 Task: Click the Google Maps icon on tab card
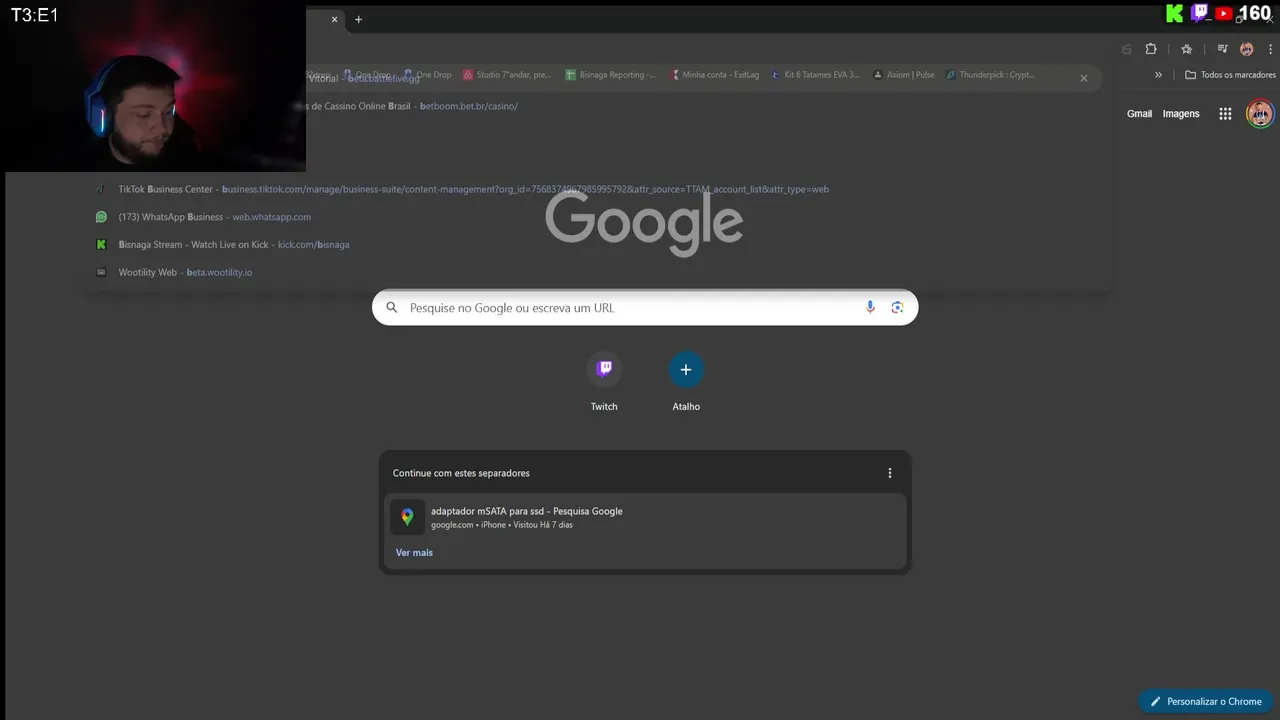coord(407,517)
